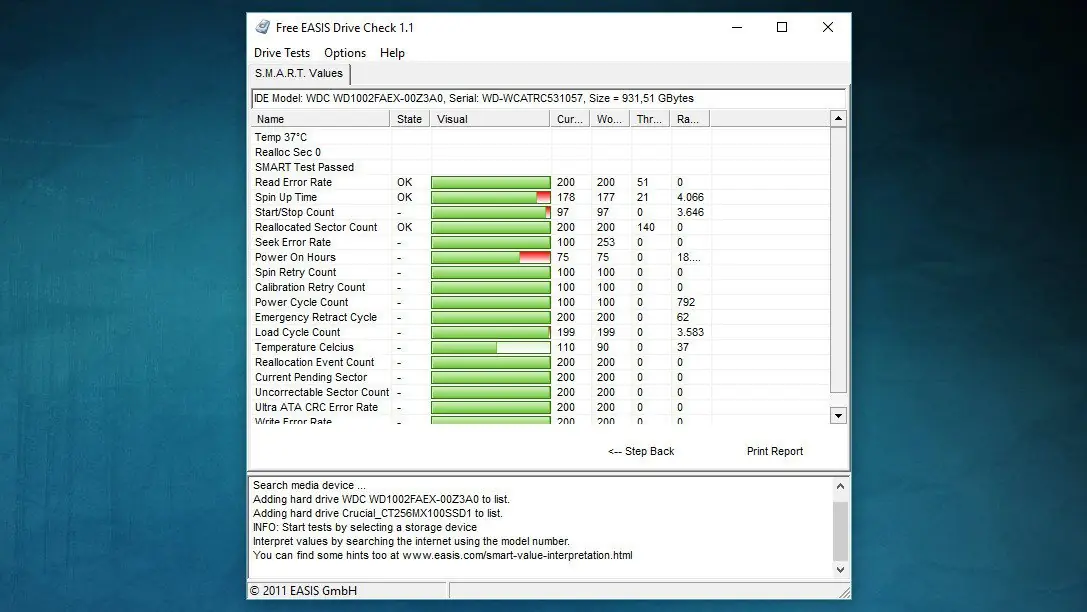Close the EASIS Drive Check window
The width and height of the screenshot is (1087, 612).
tap(828, 27)
